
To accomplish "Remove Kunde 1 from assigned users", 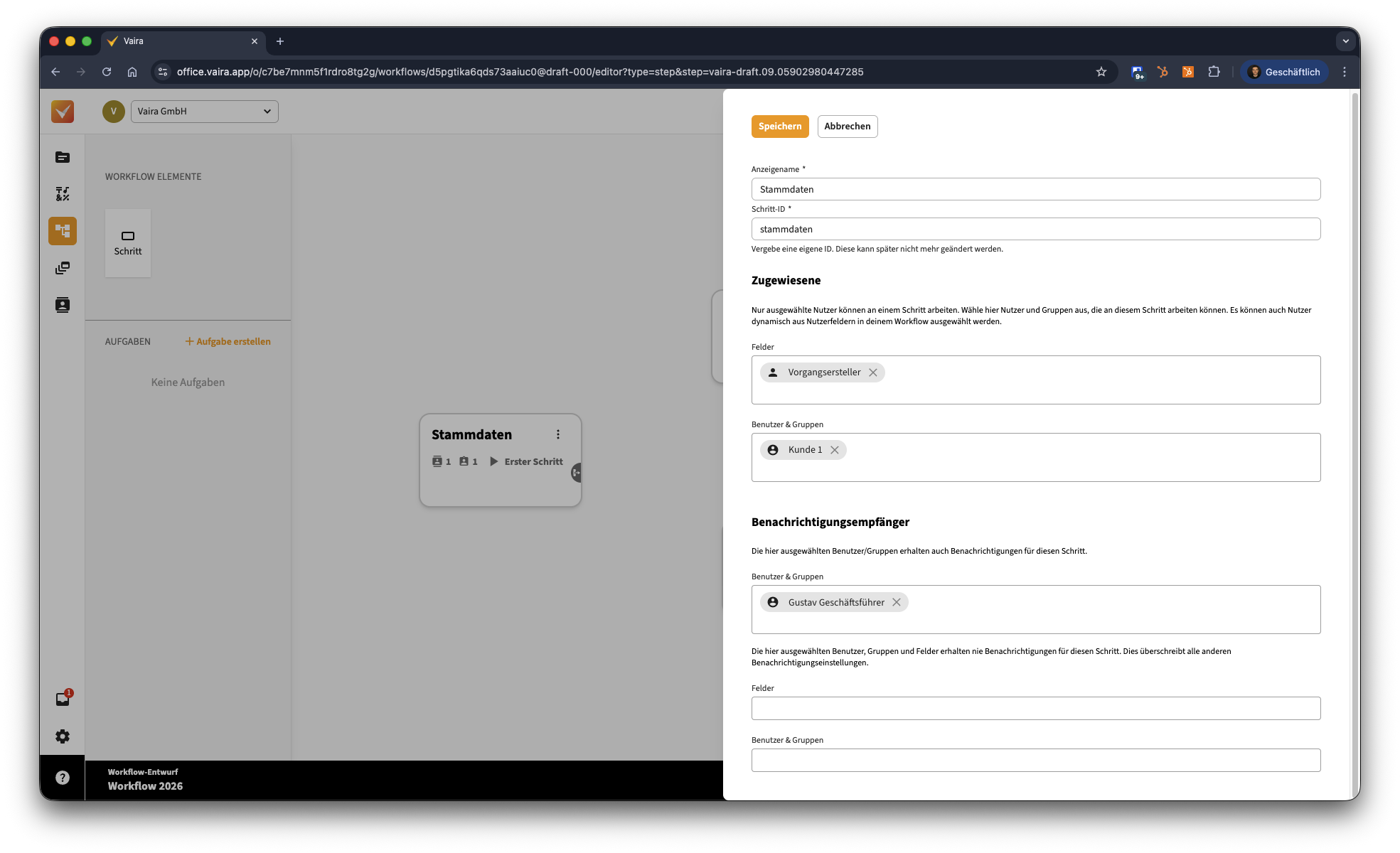I will point(835,450).
